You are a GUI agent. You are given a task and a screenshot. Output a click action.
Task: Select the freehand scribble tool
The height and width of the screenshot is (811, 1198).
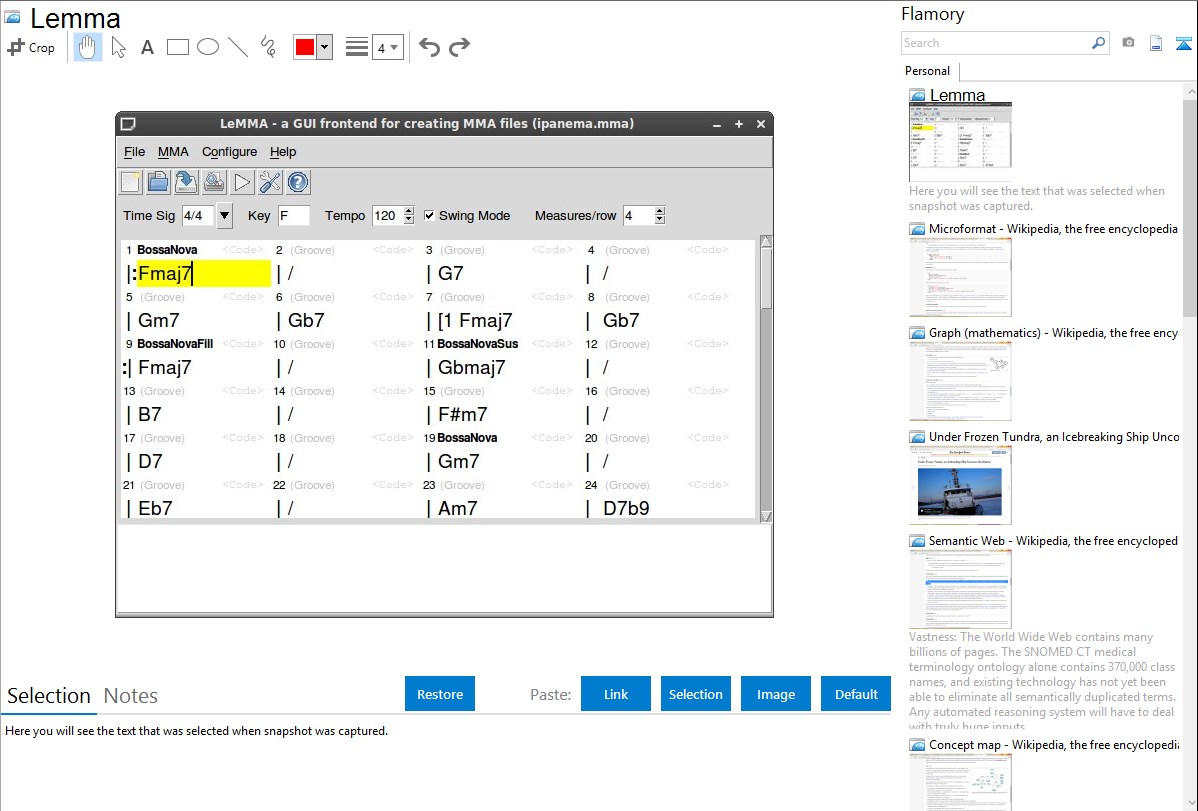pos(268,47)
